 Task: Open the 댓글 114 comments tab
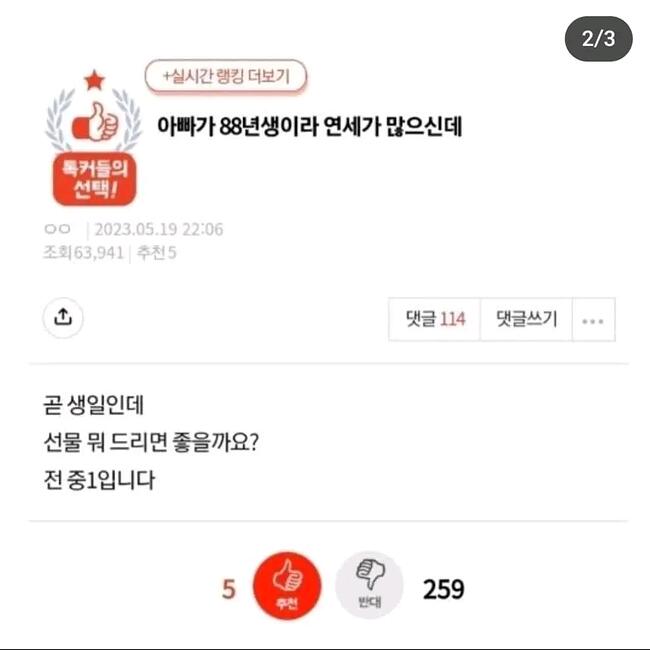tap(435, 320)
